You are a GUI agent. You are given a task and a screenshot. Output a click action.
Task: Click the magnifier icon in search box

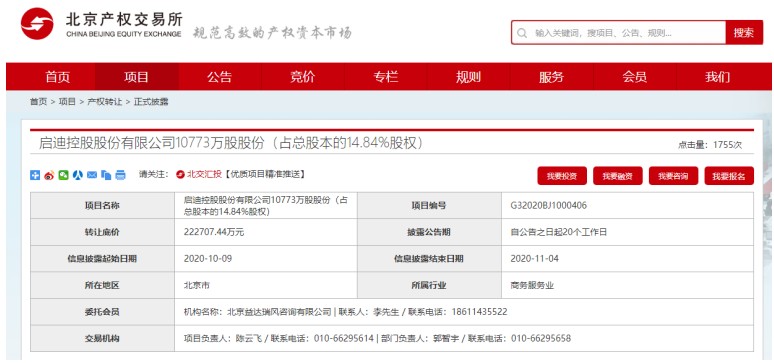click(522, 33)
